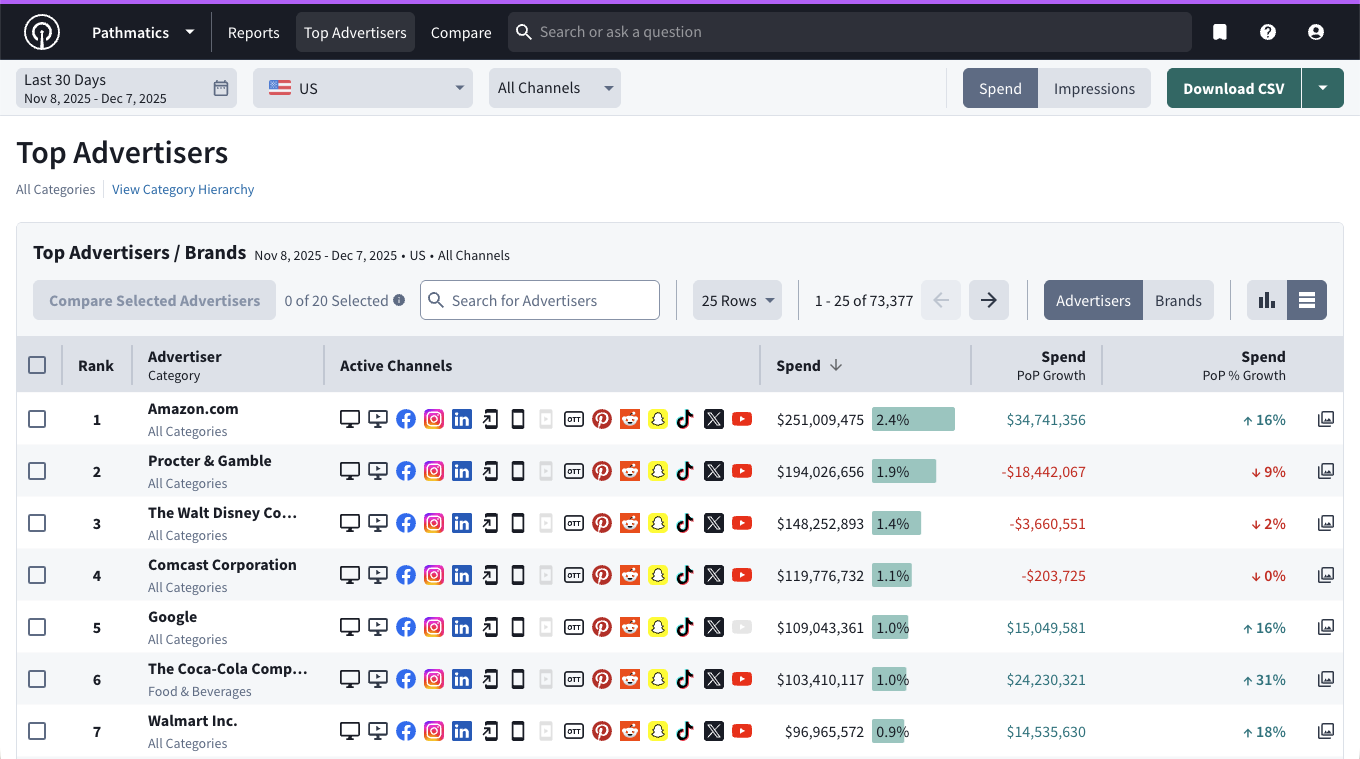The height and width of the screenshot is (759, 1360).
Task: Open creatives gallery icon for Procter & Gamble
Action: (1326, 471)
